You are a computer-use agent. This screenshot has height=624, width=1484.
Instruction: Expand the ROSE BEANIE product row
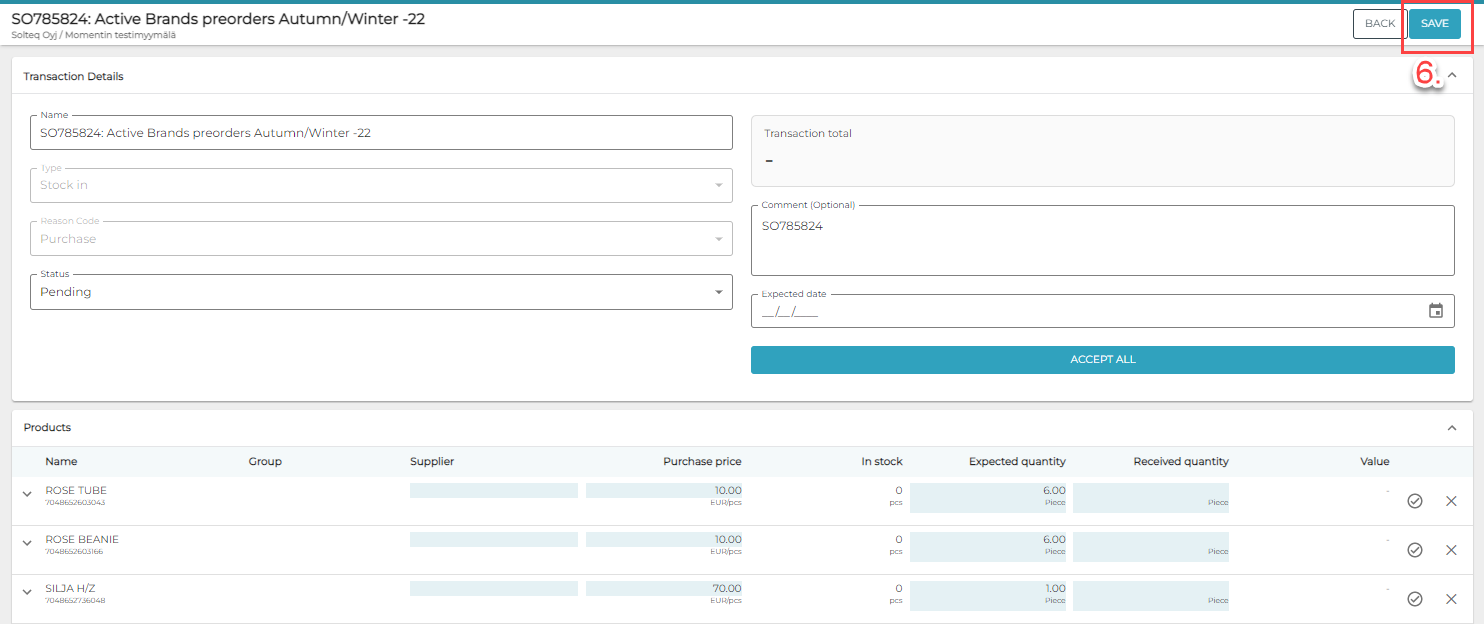28,543
